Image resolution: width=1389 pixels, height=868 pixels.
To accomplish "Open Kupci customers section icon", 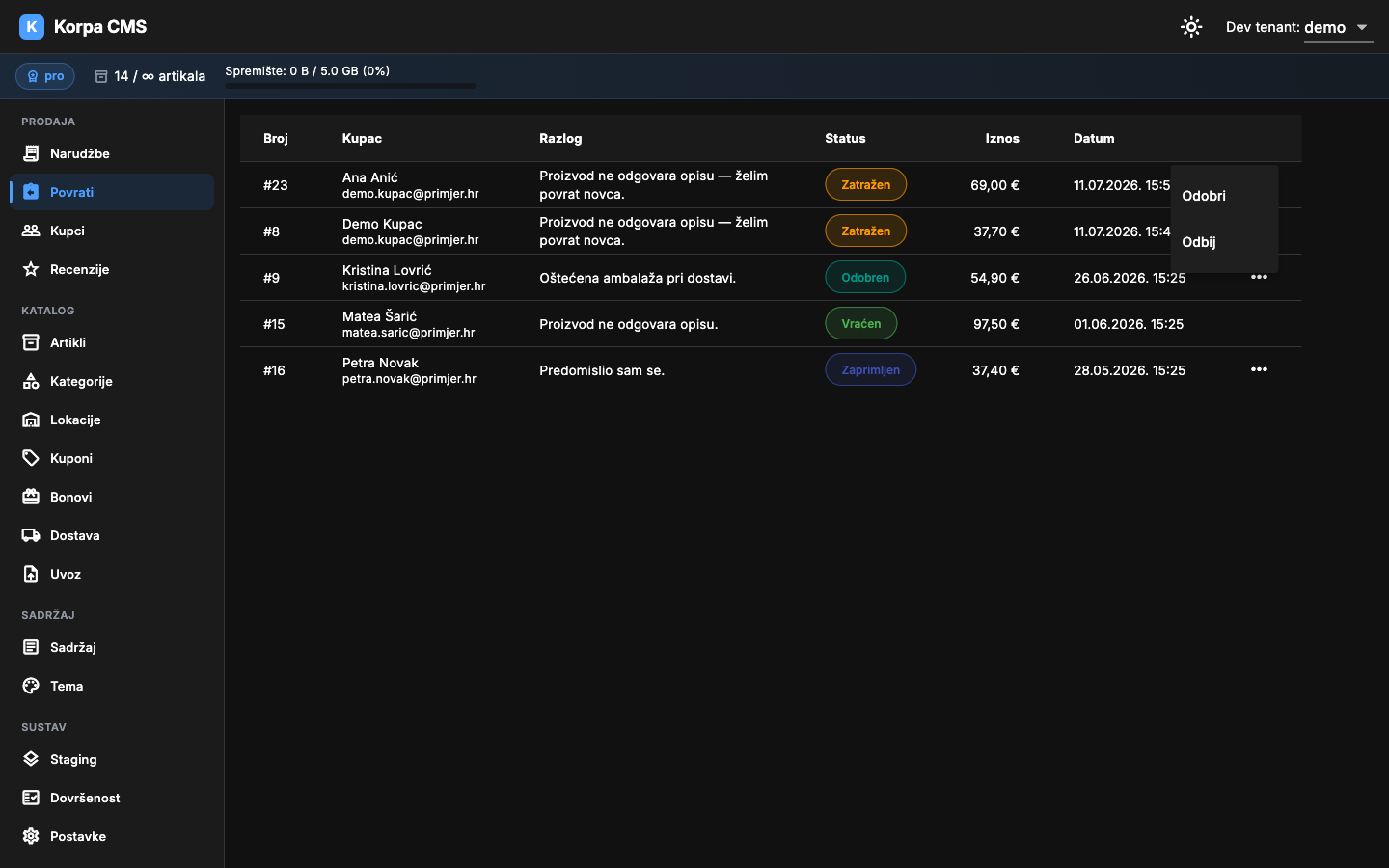I will click(x=31, y=231).
